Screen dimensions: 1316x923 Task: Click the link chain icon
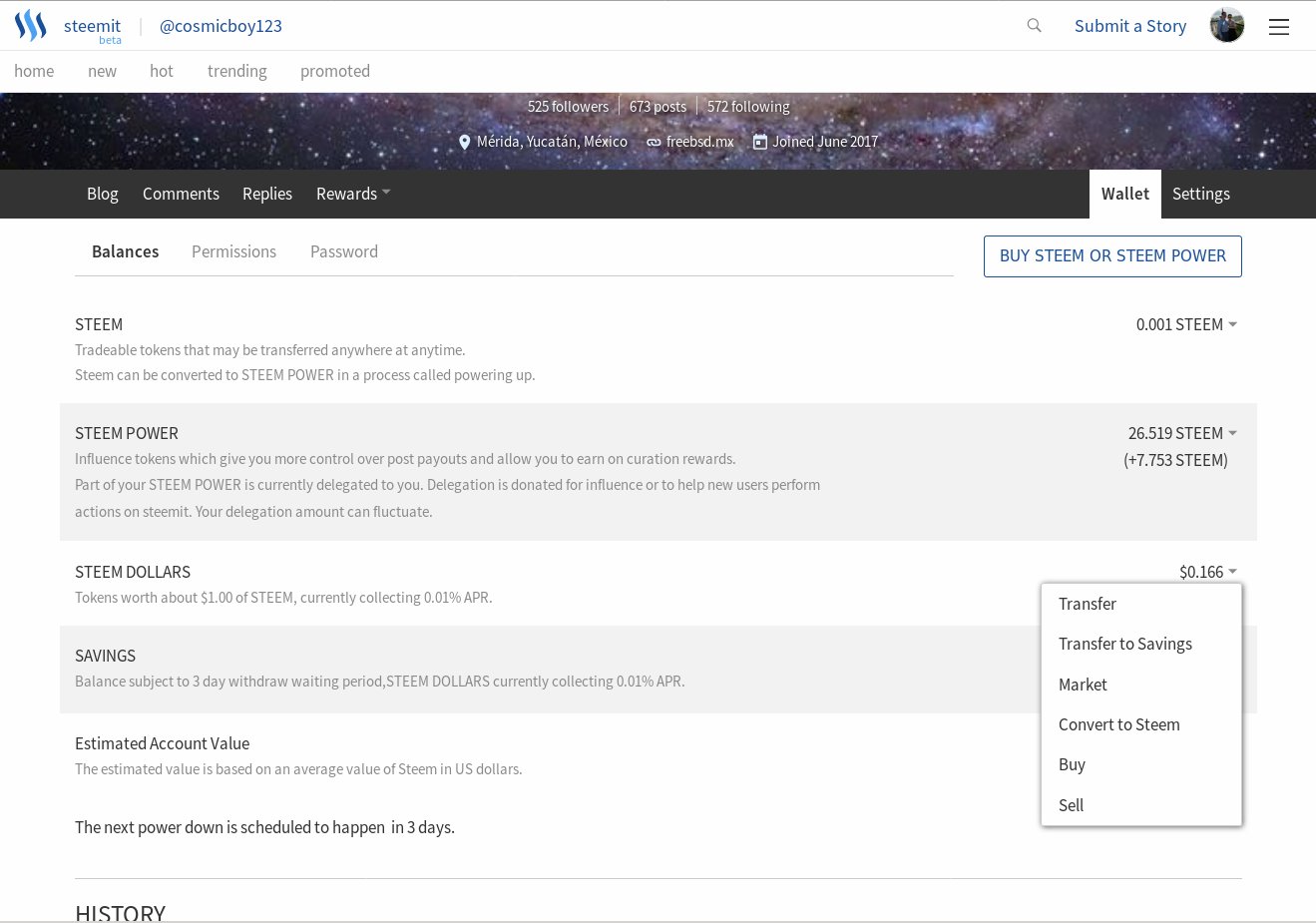click(654, 143)
